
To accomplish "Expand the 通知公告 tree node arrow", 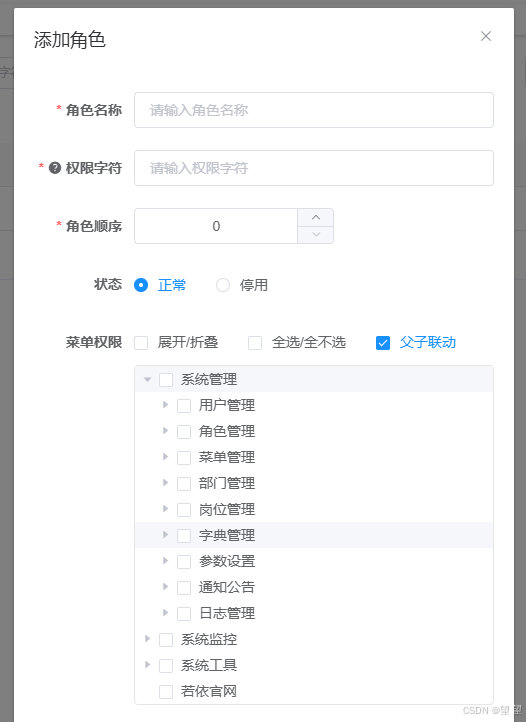I will click(x=165, y=587).
